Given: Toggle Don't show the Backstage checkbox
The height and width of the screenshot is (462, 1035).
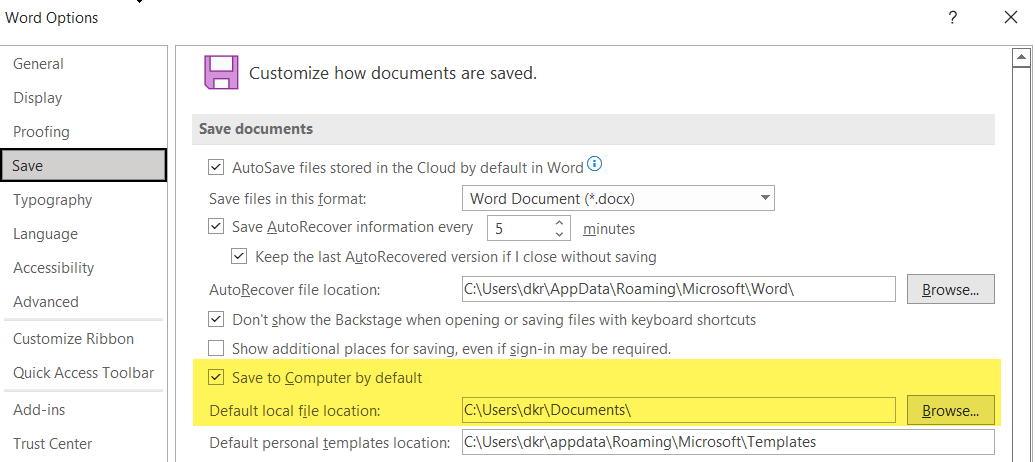Looking at the screenshot, I should click(216, 320).
